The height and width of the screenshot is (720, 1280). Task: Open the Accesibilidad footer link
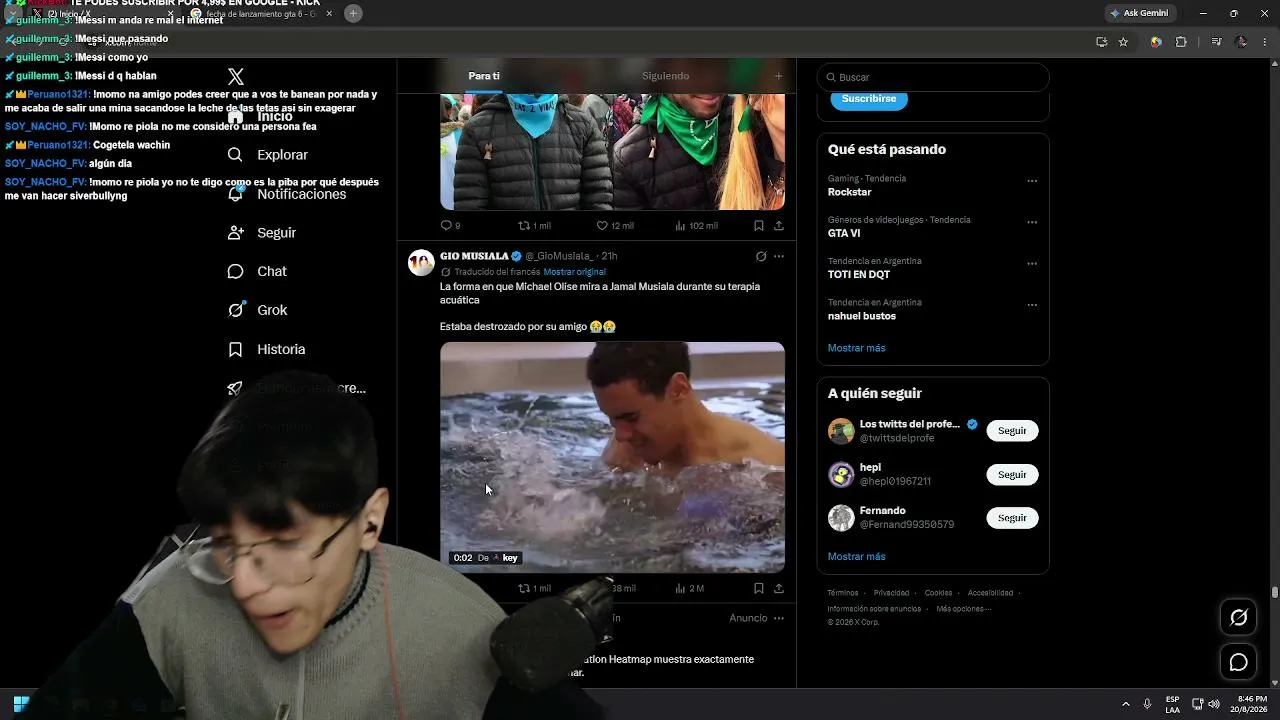point(990,593)
